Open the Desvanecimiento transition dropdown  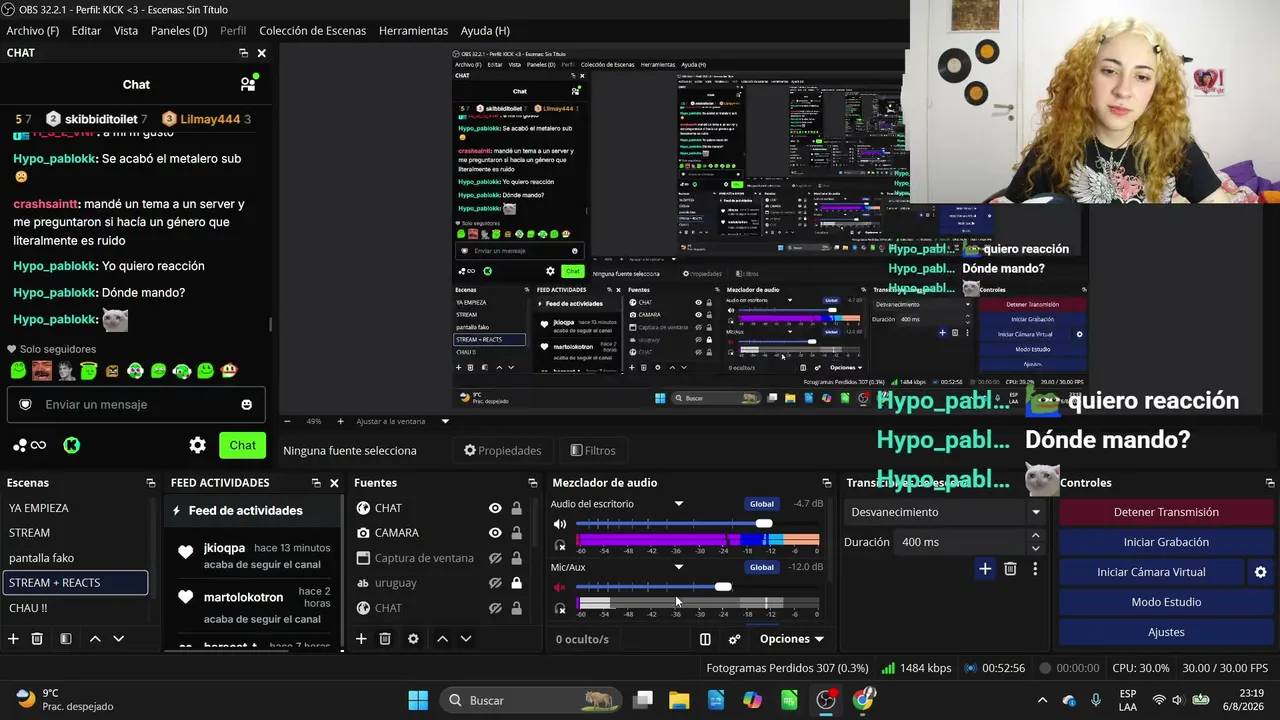click(944, 512)
